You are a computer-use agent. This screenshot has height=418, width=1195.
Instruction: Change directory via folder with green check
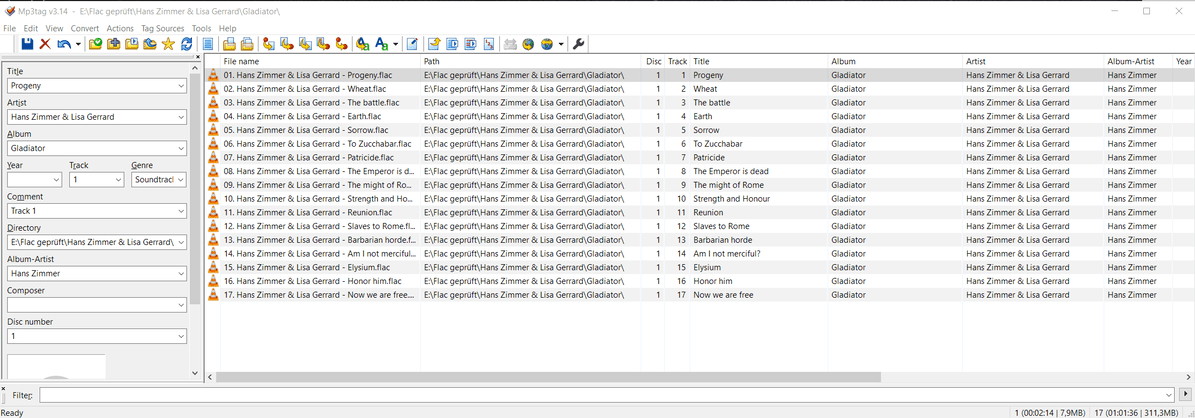(x=95, y=44)
